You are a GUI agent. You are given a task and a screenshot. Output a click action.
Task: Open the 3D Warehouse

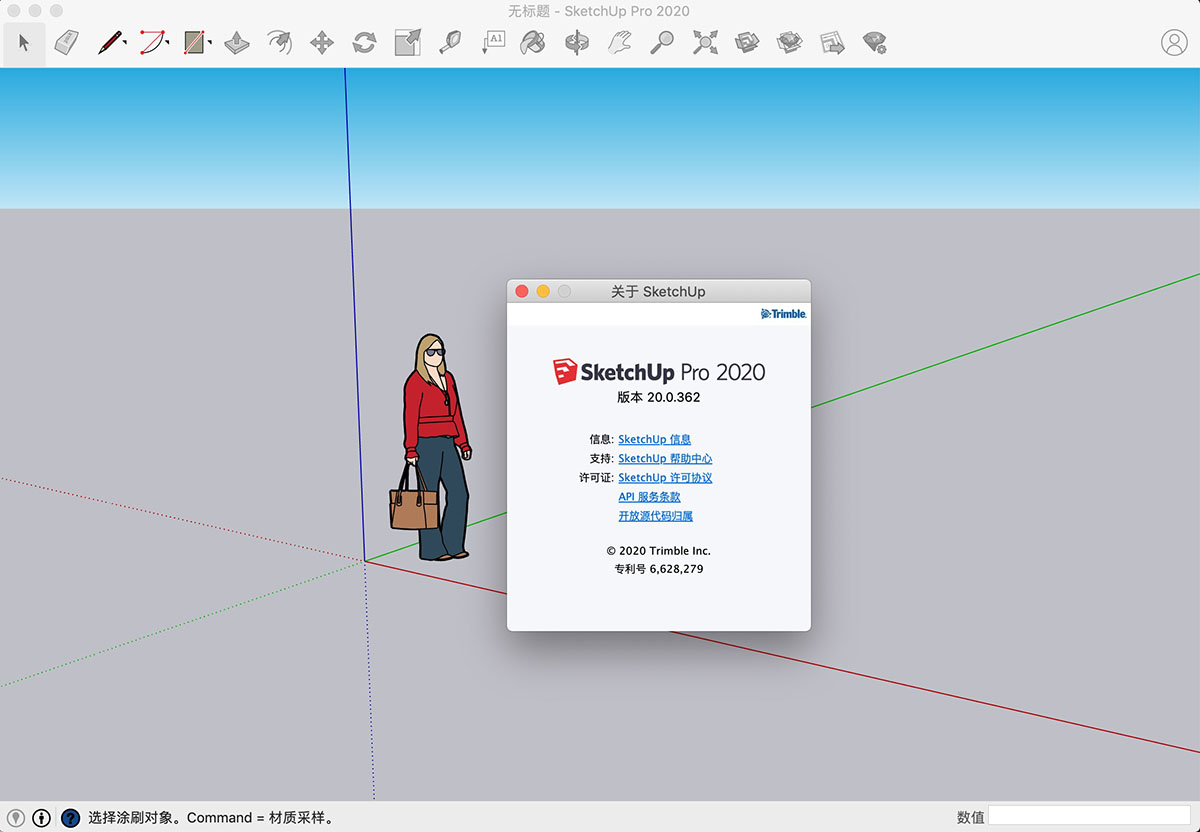[x=747, y=43]
